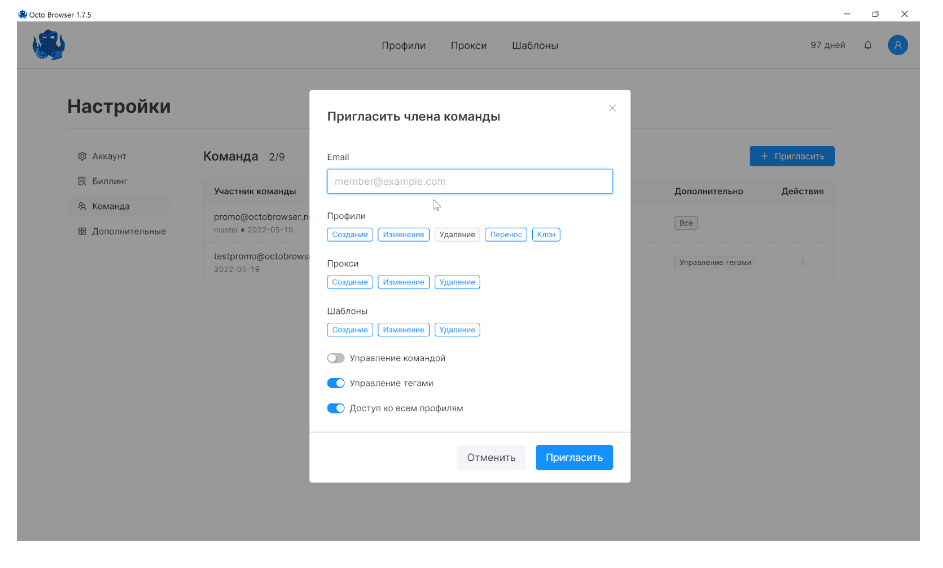Image resolution: width=943 pixels, height=568 pixels.
Task: Toggle Шаблоны Изменение permission tag
Action: click(x=404, y=330)
